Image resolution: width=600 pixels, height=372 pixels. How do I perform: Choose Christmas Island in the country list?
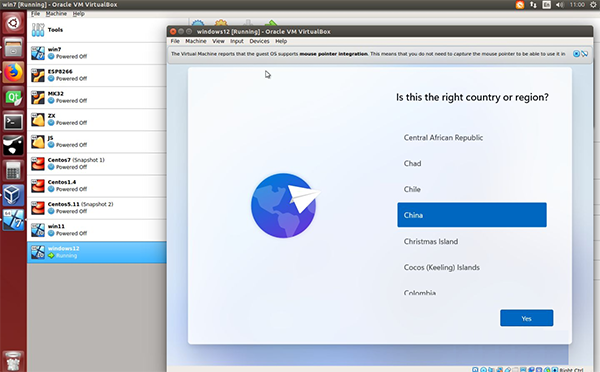click(472, 241)
